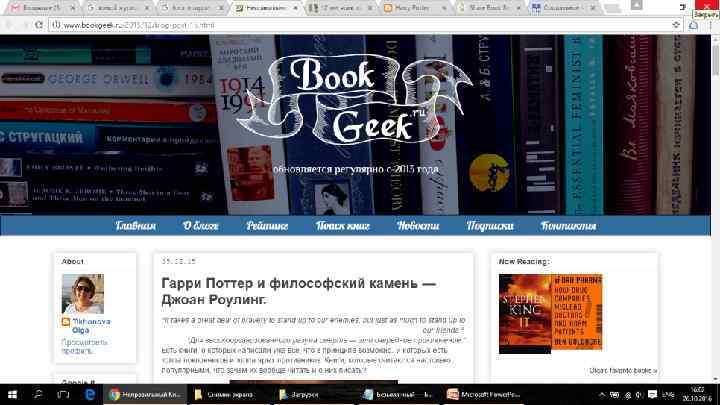Open the Windows Start menu
Screen dimensions: 720x405
[x=12, y=394]
